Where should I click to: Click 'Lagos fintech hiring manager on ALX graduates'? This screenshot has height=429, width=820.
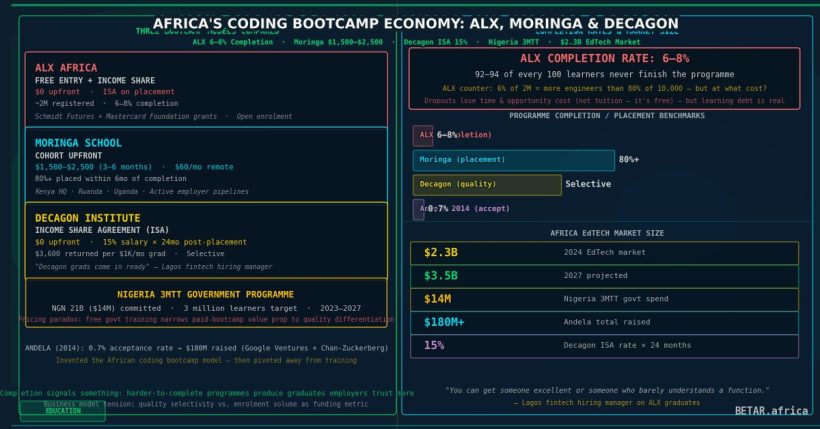(x=607, y=403)
